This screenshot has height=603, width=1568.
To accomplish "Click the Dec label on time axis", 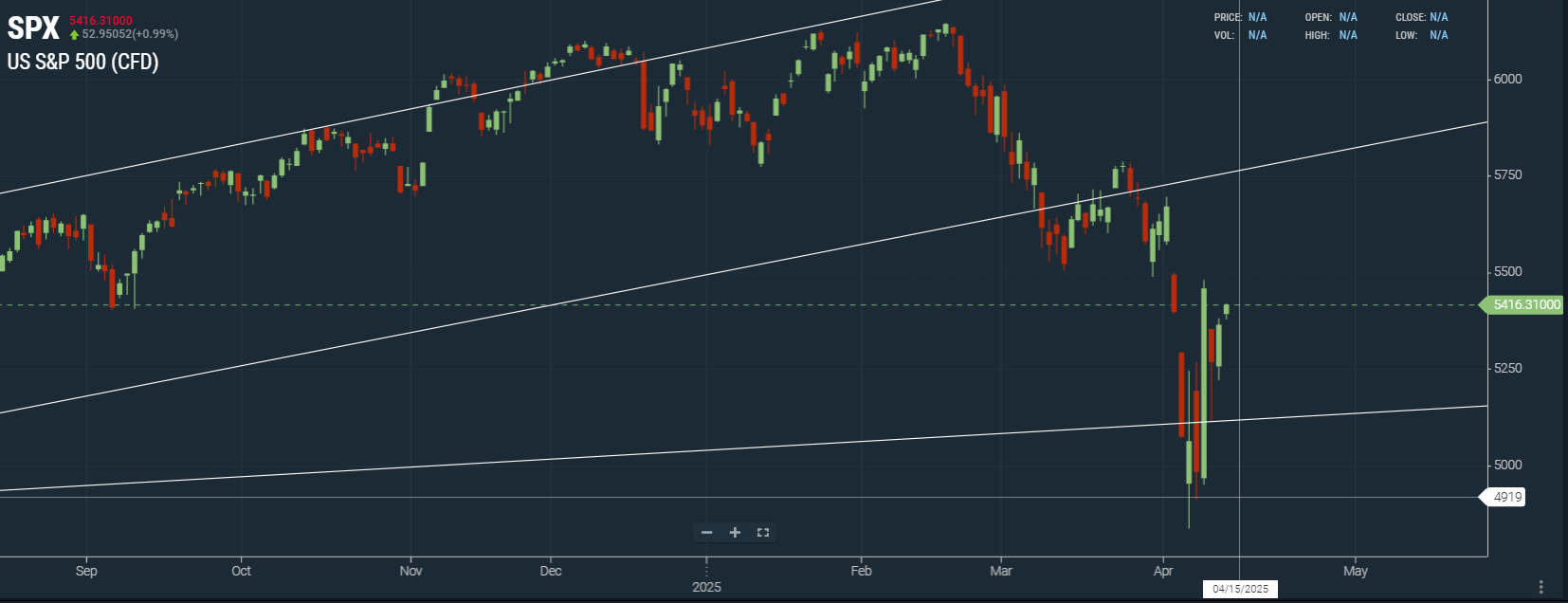I will click(551, 571).
